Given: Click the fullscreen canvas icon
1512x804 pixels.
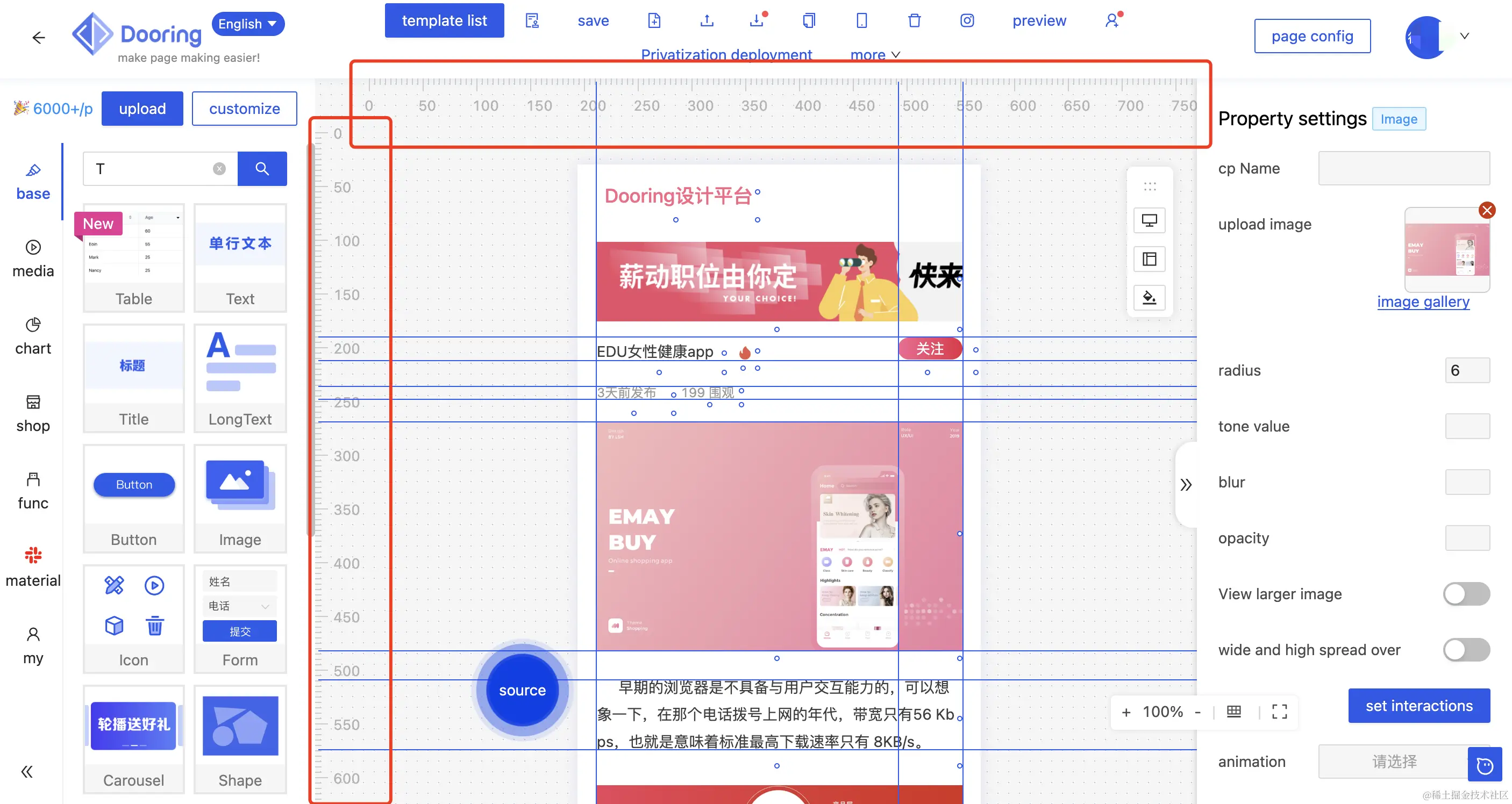Looking at the screenshot, I should click(x=1279, y=712).
